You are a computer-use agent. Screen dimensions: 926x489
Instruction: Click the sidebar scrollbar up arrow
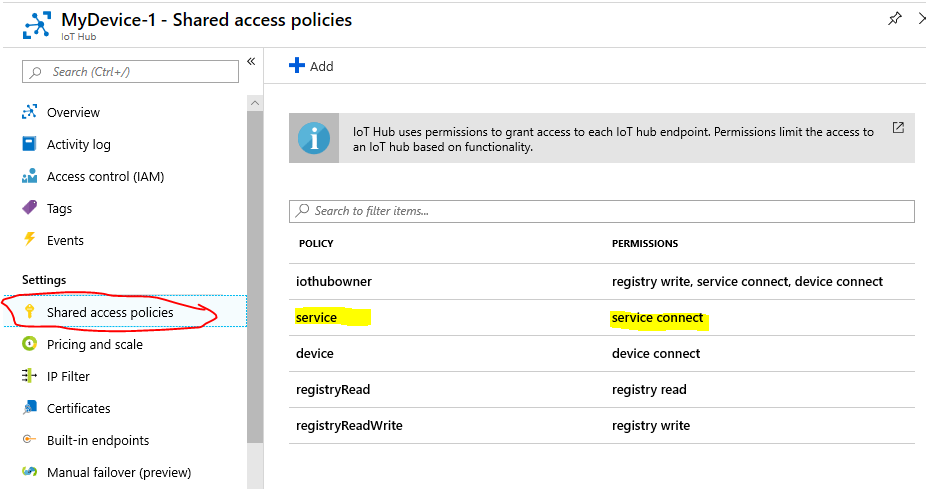(255, 103)
